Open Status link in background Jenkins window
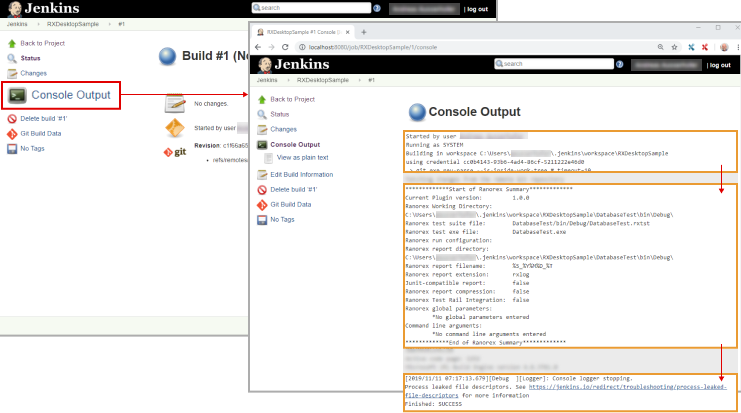The image size is (741, 413). (30, 58)
